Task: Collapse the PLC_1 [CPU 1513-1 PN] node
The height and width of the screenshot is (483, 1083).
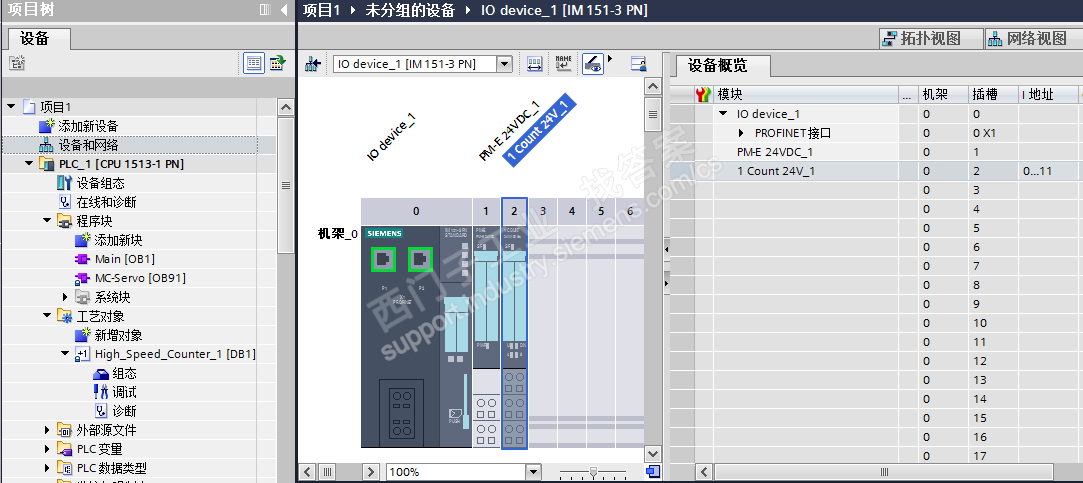Action: pyautogui.click(x=30, y=164)
